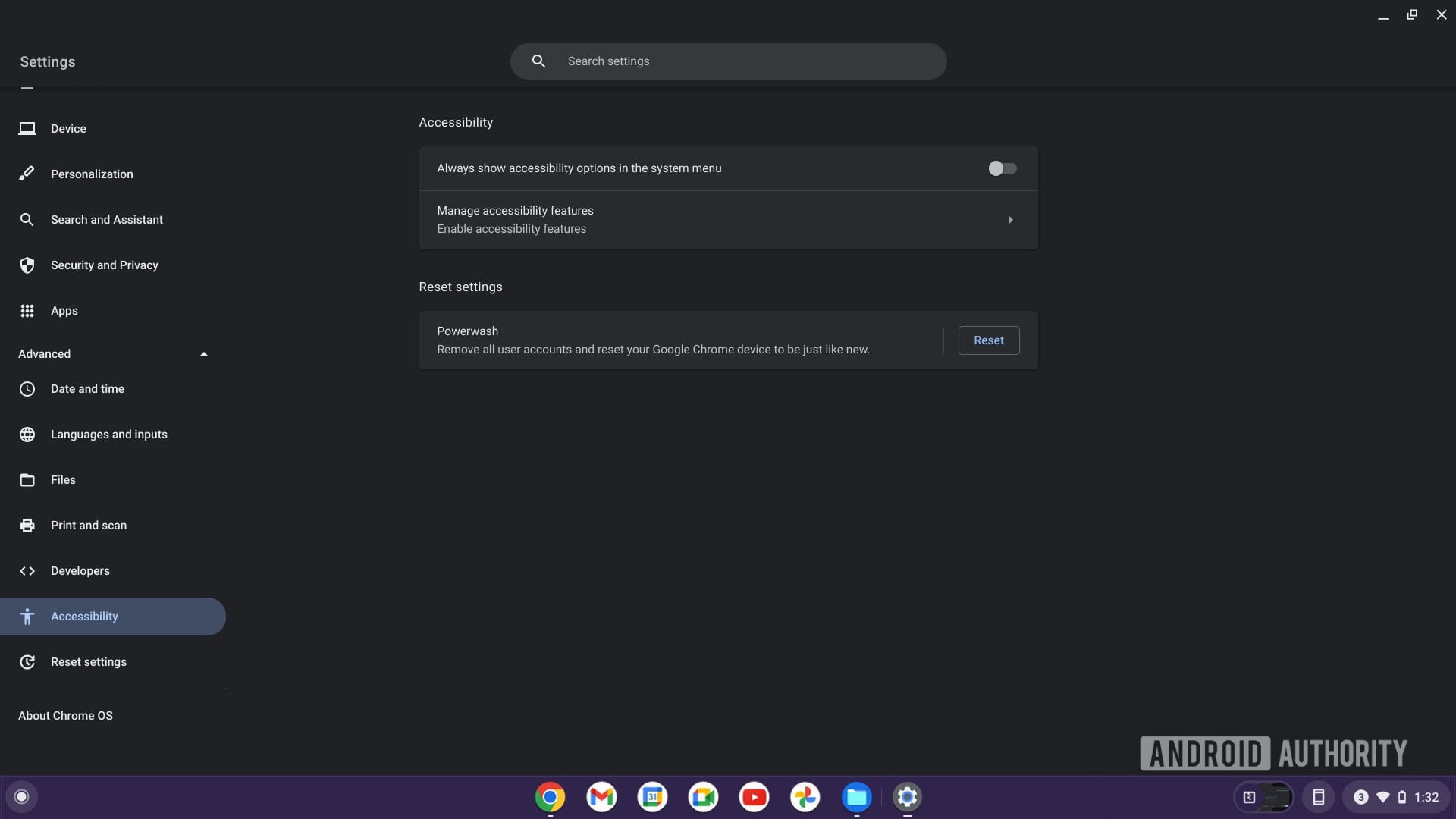Click Reset button to Powerwash device
The height and width of the screenshot is (819, 1456).
(989, 340)
